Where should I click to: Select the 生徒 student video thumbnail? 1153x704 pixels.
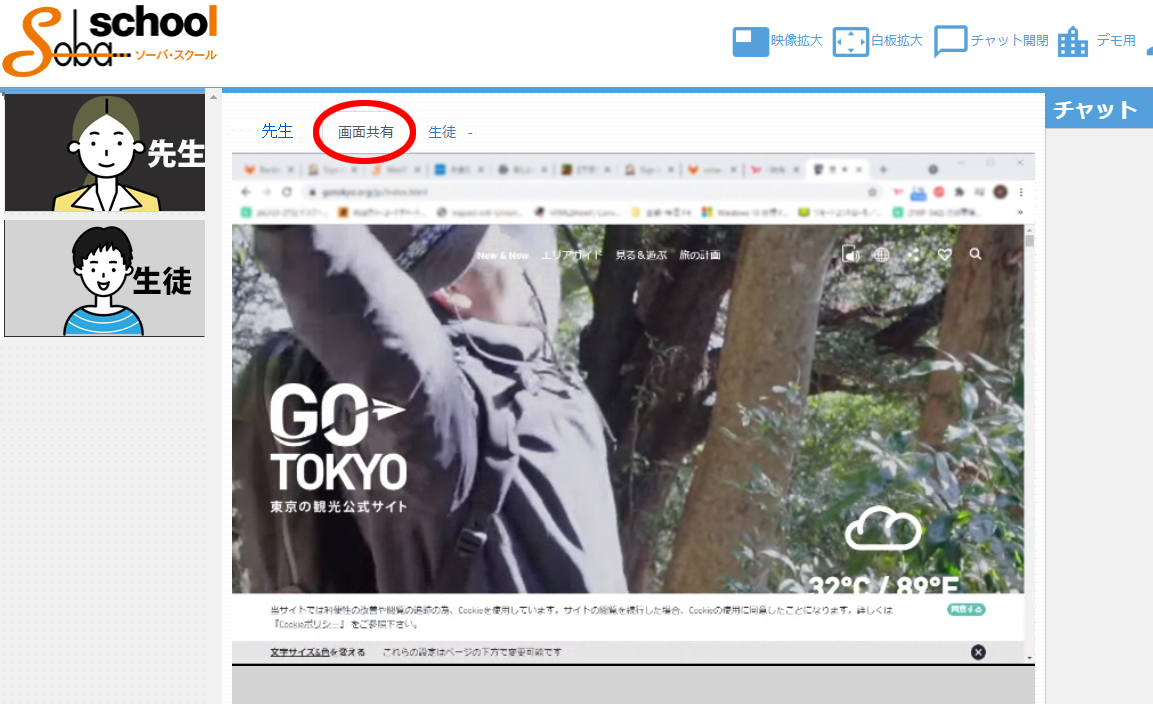pos(104,278)
